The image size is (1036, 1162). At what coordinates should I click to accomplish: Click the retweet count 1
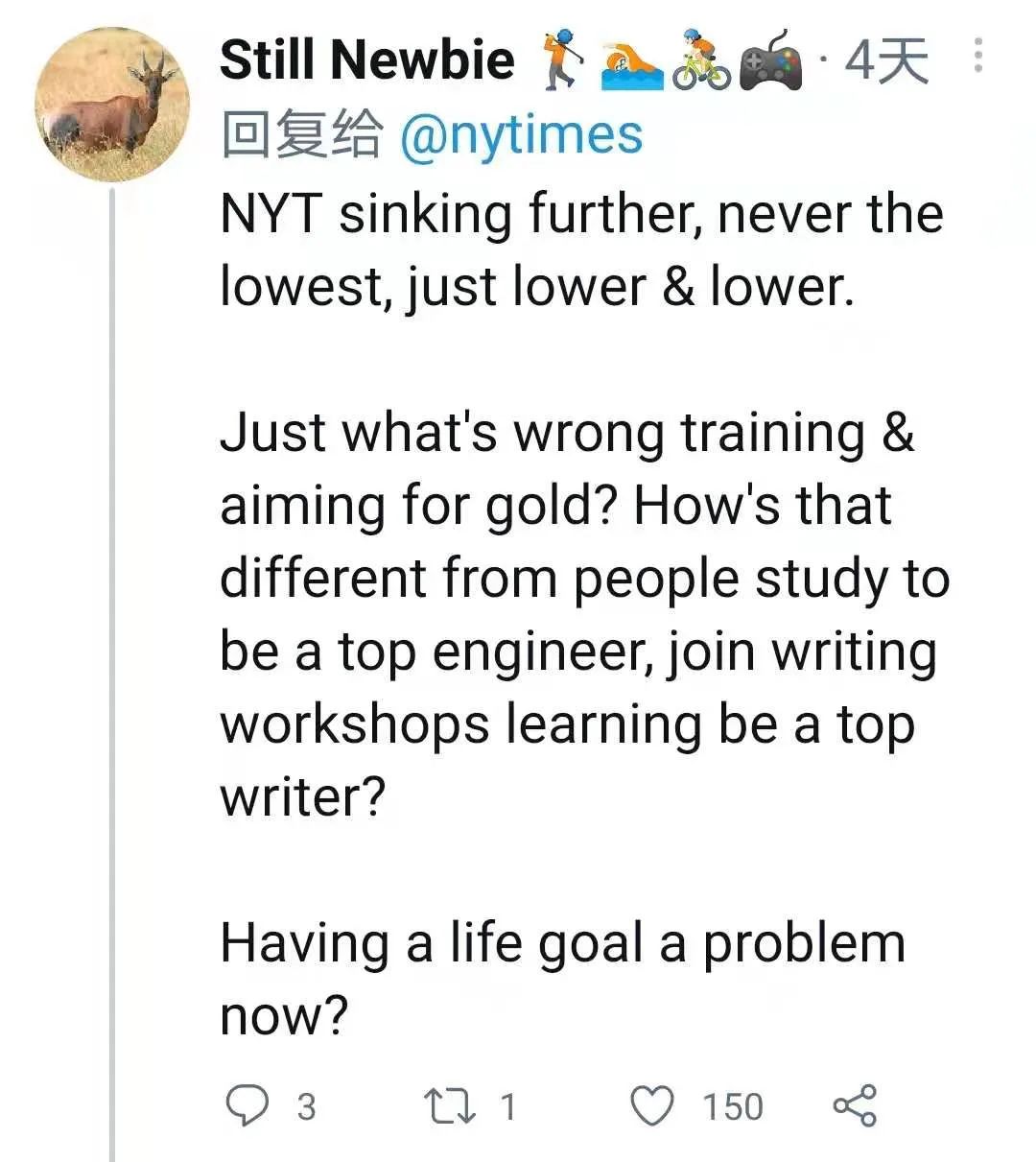click(x=508, y=1106)
